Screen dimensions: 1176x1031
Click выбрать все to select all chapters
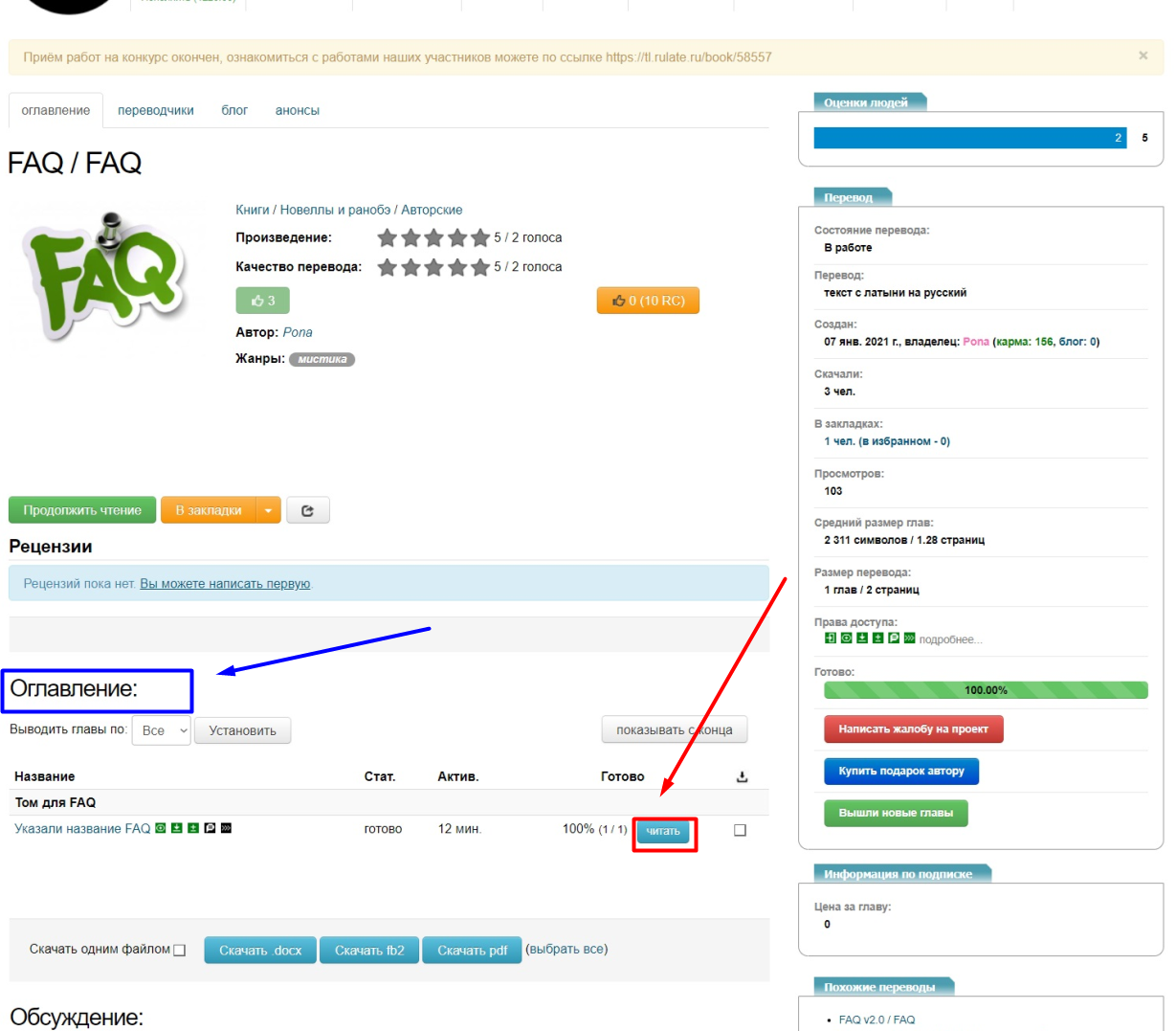tap(566, 949)
